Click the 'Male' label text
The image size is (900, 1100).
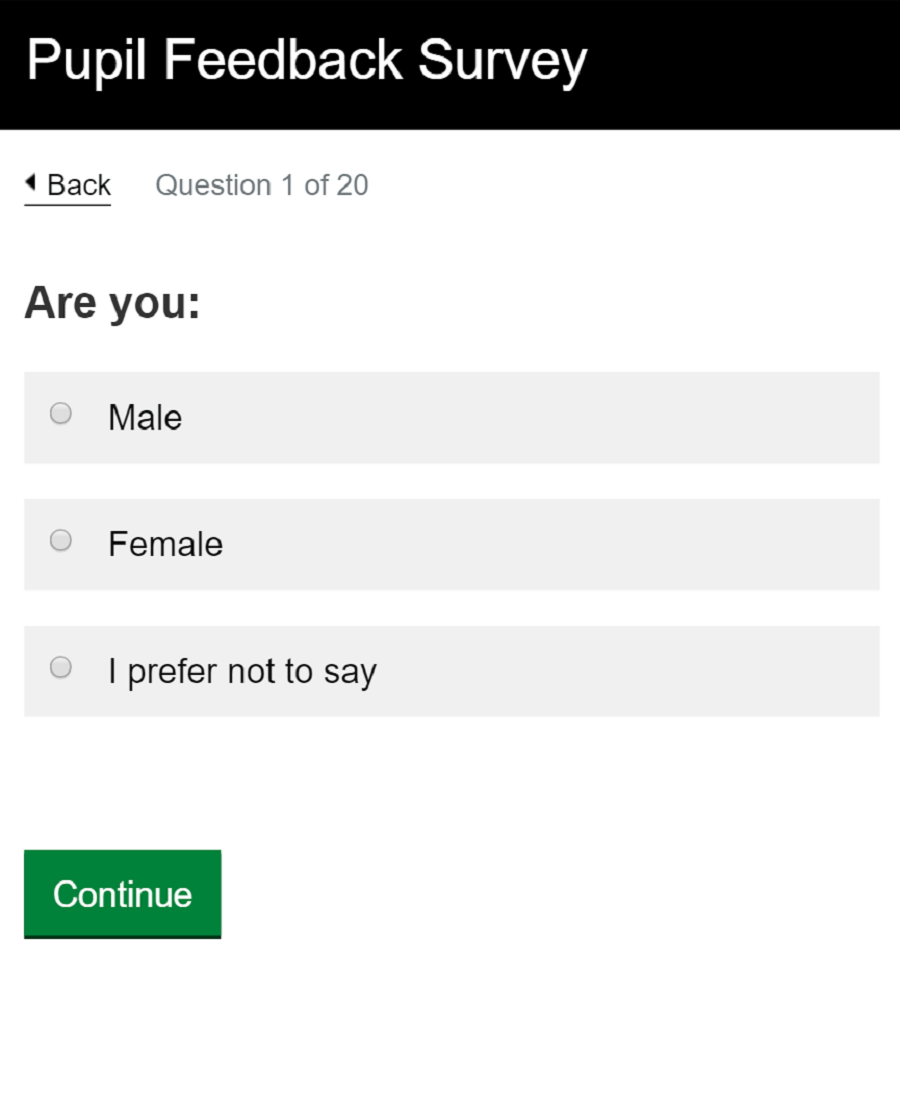[x=145, y=417]
